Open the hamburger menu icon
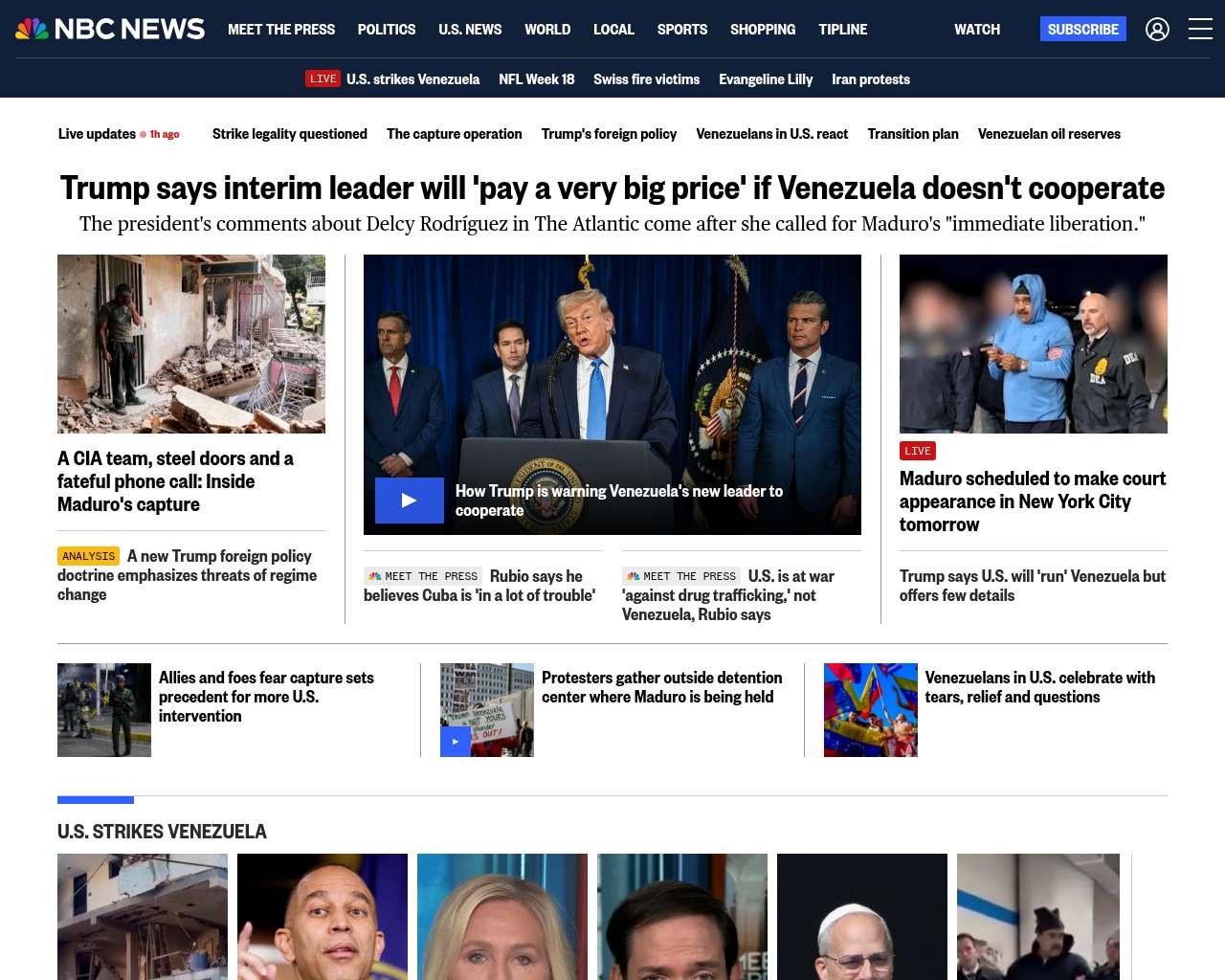The height and width of the screenshot is (980, 1225). pos(1200,30)
